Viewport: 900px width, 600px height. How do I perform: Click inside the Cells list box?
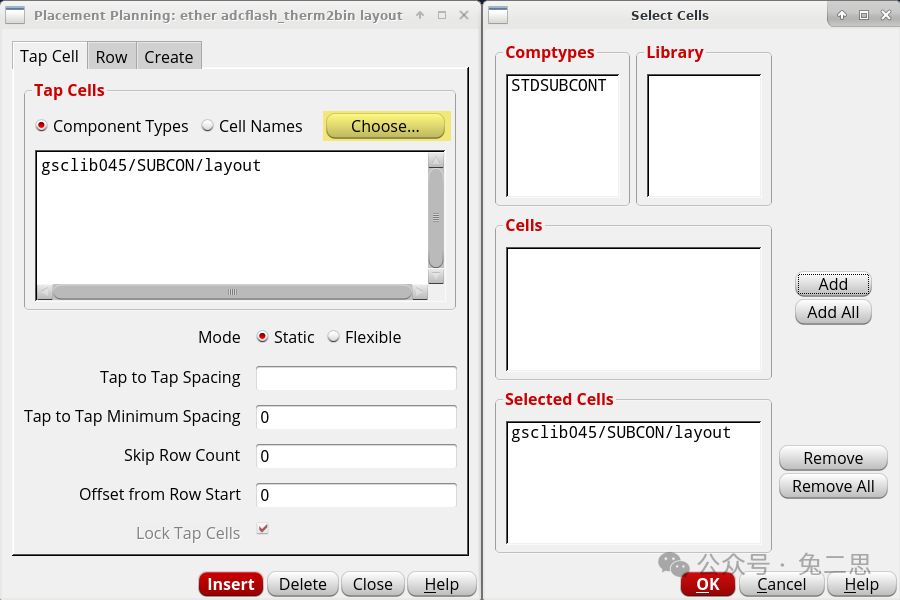tap(634, 309)
